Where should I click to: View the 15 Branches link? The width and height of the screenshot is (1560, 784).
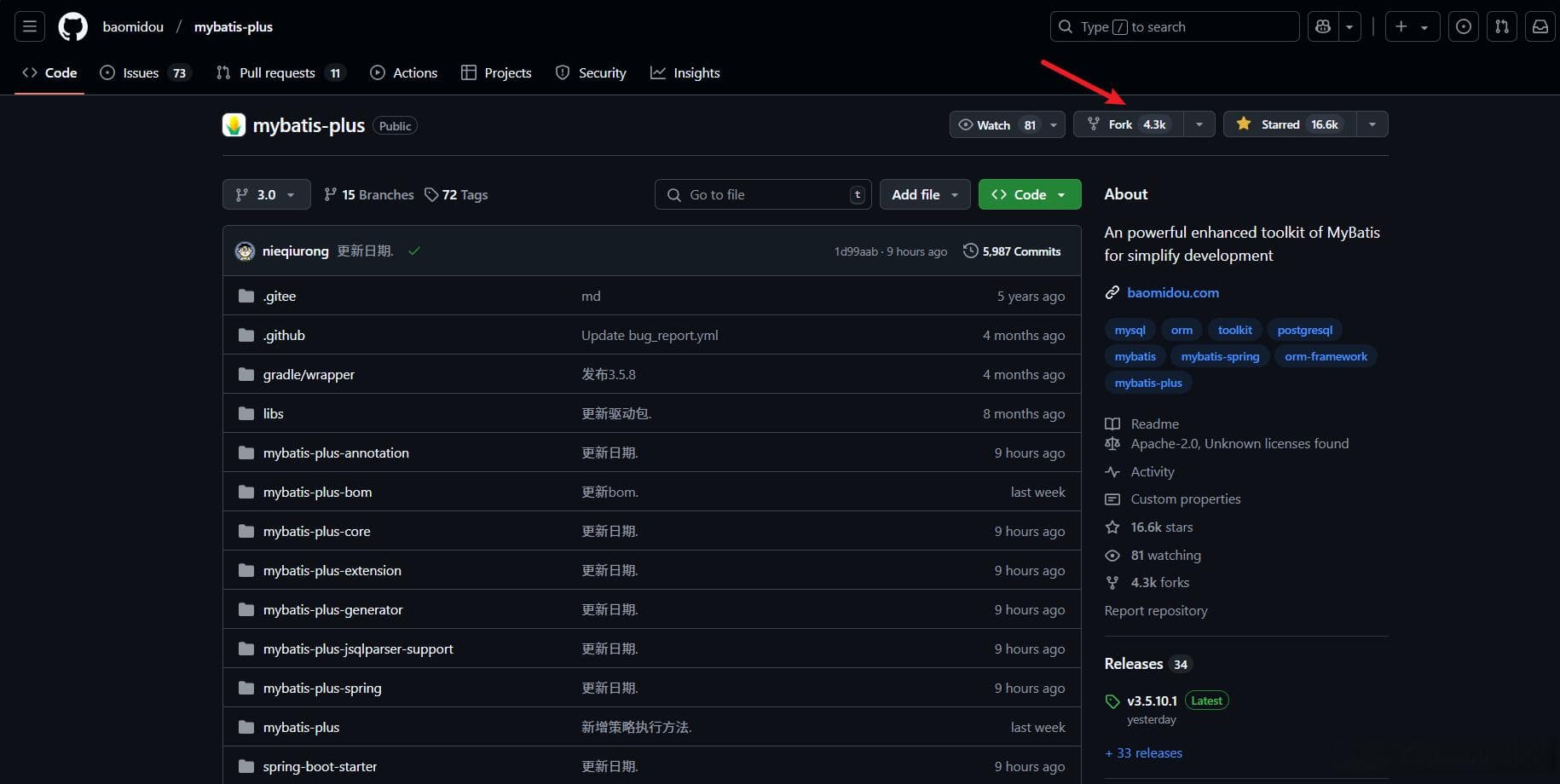[369, 194]
